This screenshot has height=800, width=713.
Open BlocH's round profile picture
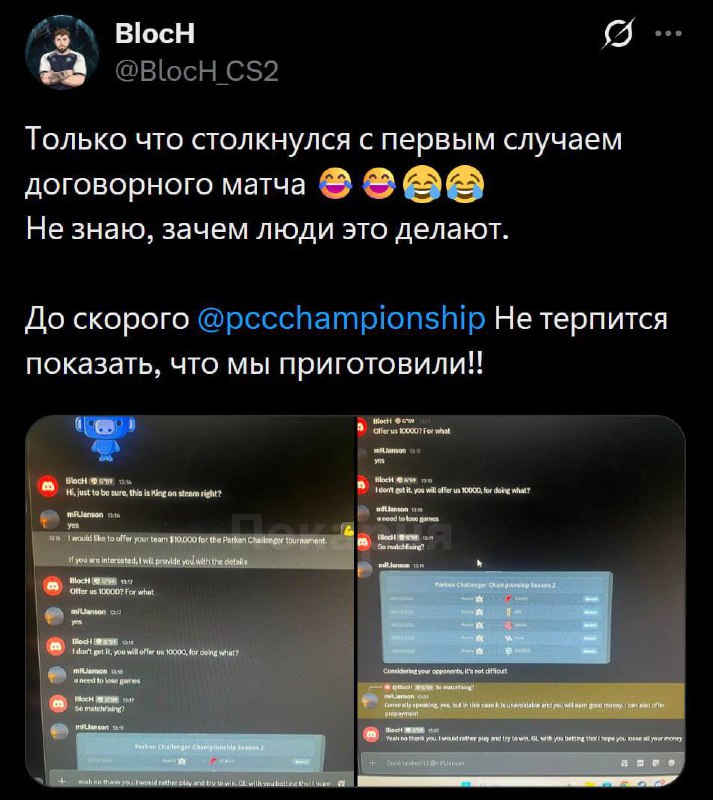point(62,53)
